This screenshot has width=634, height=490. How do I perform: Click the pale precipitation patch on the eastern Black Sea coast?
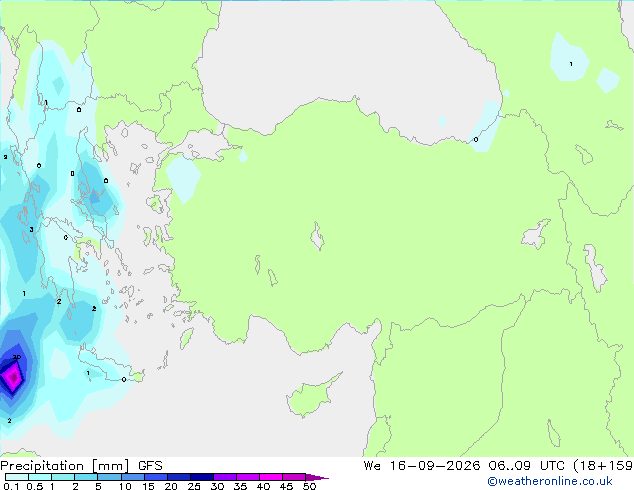pyautogui.click(x=484, y=127)
